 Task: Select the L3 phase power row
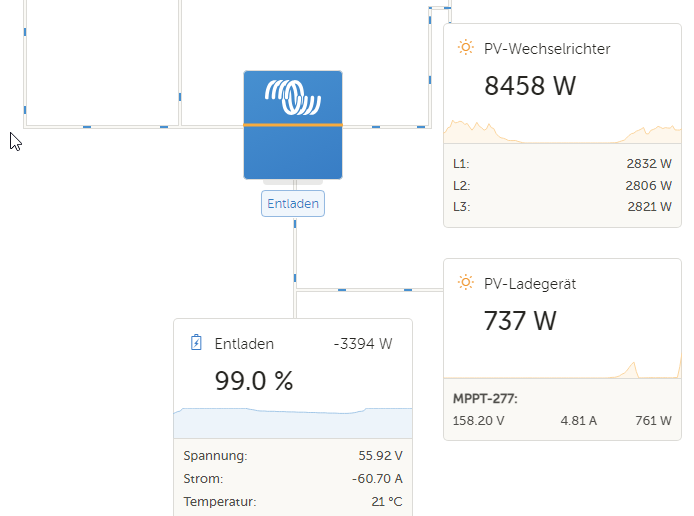[x=562, y=207]
